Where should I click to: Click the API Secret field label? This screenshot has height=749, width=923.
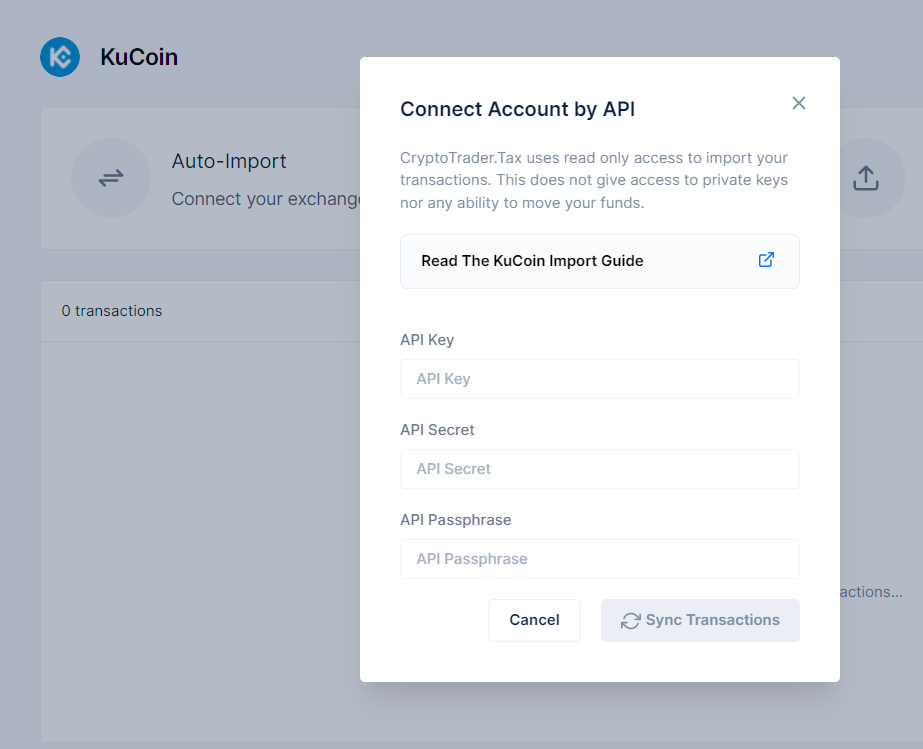pos(437,430)
